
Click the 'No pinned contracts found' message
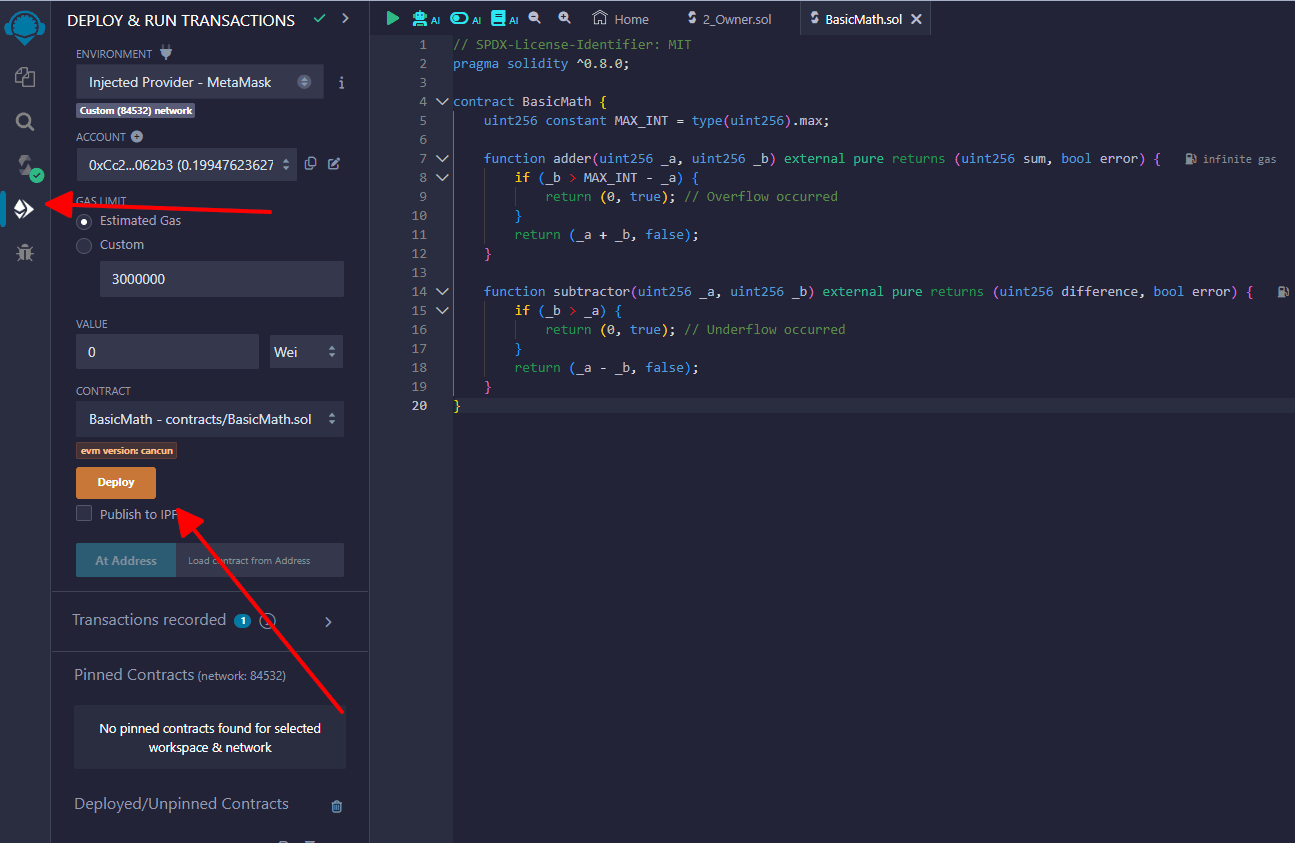(x=210, y=738)
